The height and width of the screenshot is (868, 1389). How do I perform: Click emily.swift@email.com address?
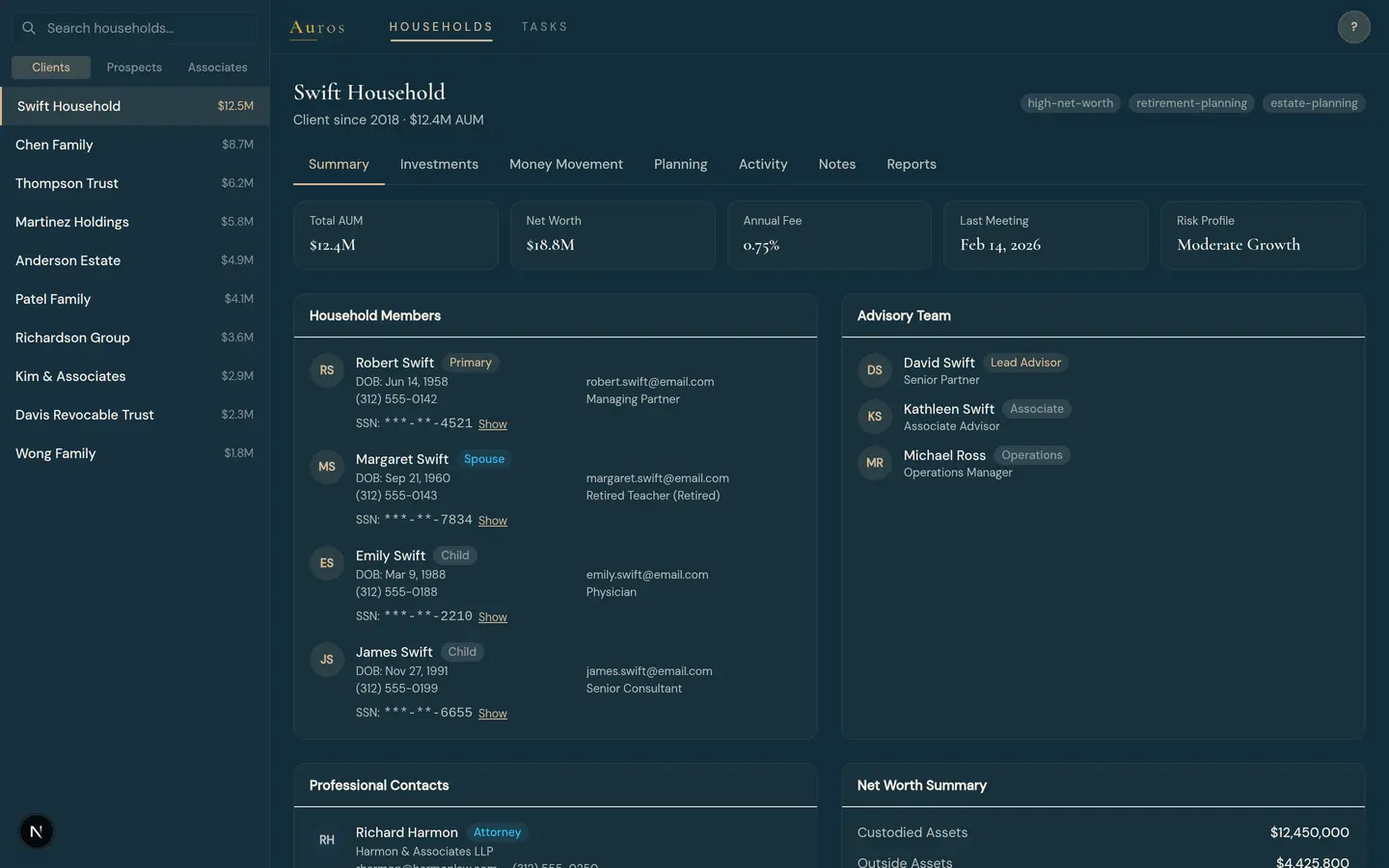[647, 575]
